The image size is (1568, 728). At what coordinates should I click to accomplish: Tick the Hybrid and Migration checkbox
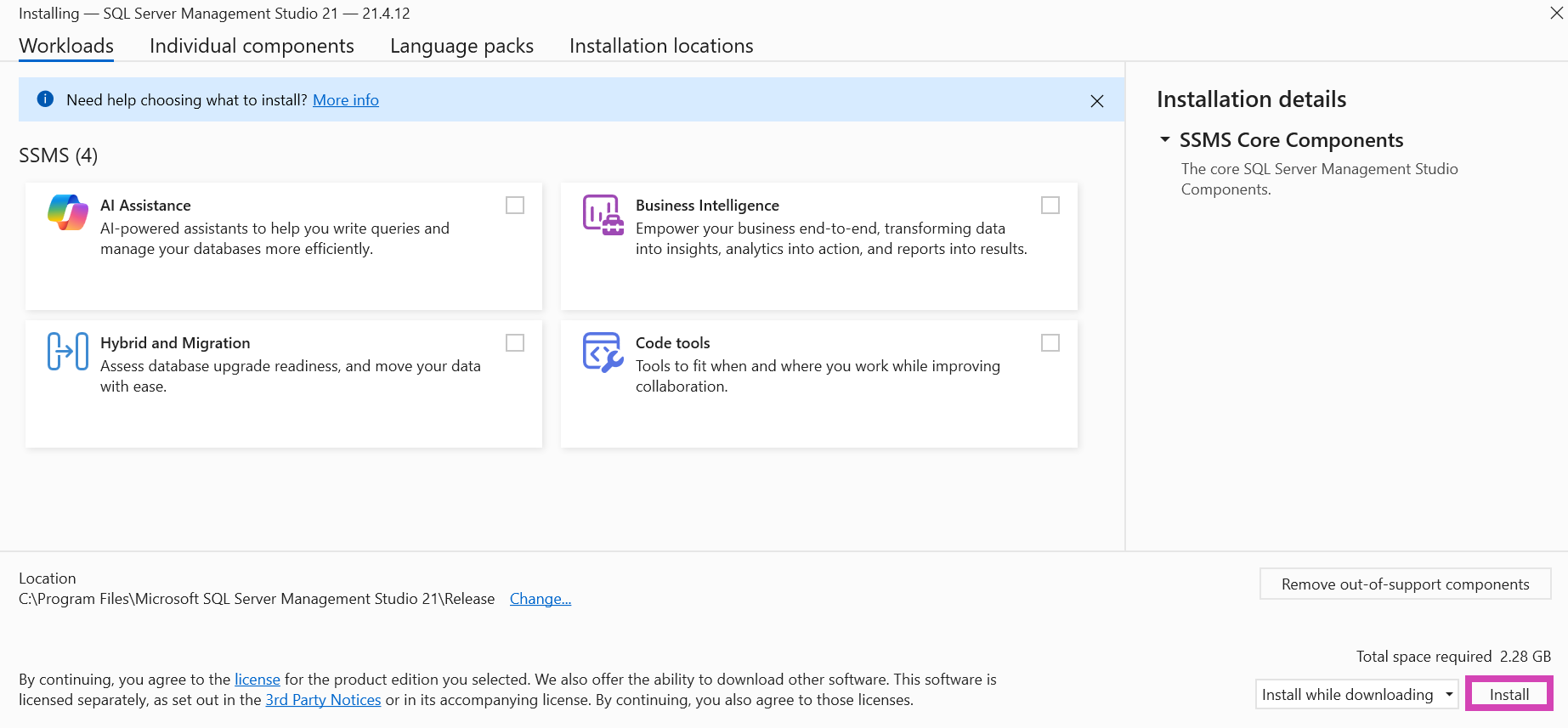point(515,343)
